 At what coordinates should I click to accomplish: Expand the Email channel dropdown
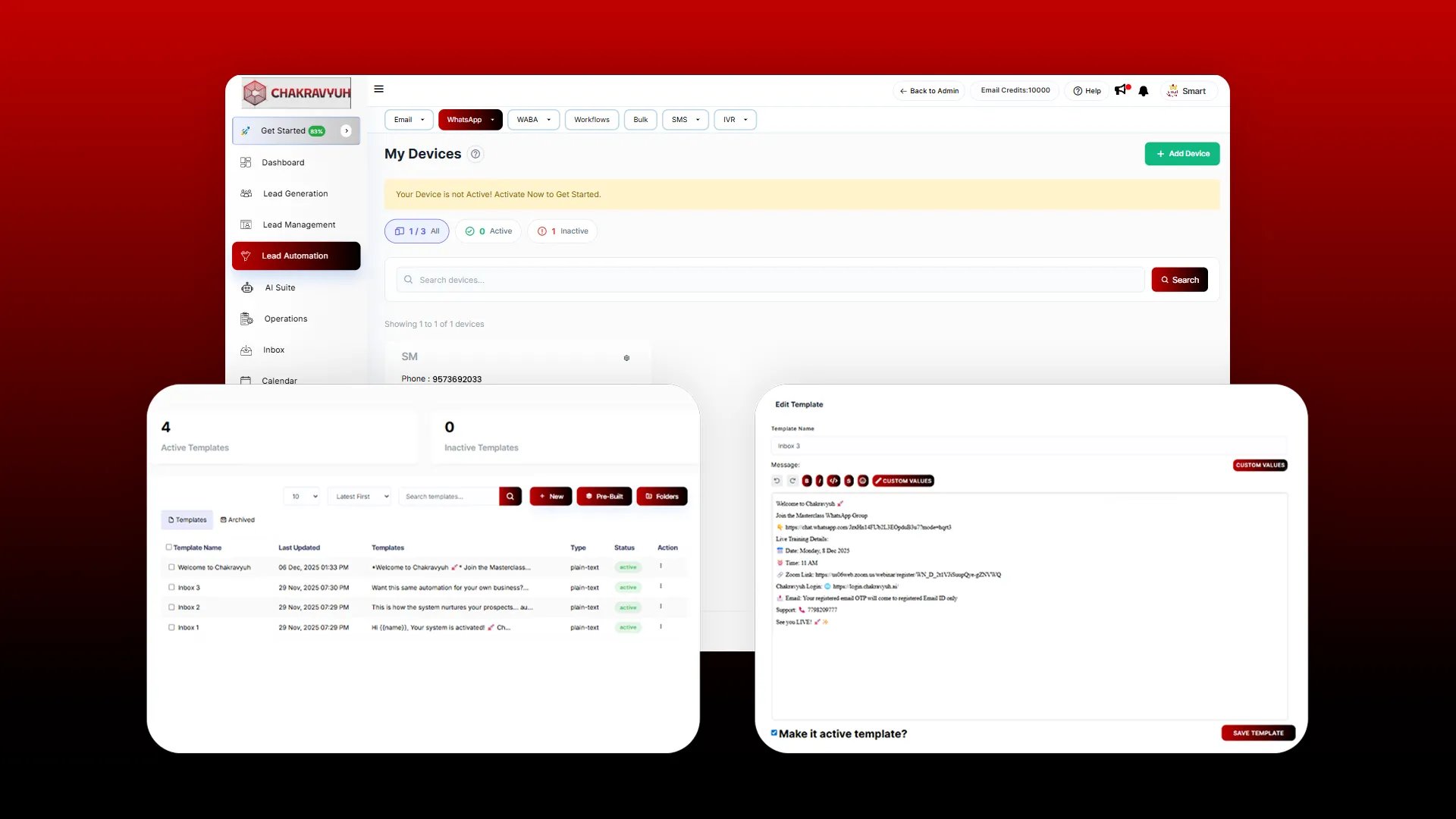tap(409, 120)
